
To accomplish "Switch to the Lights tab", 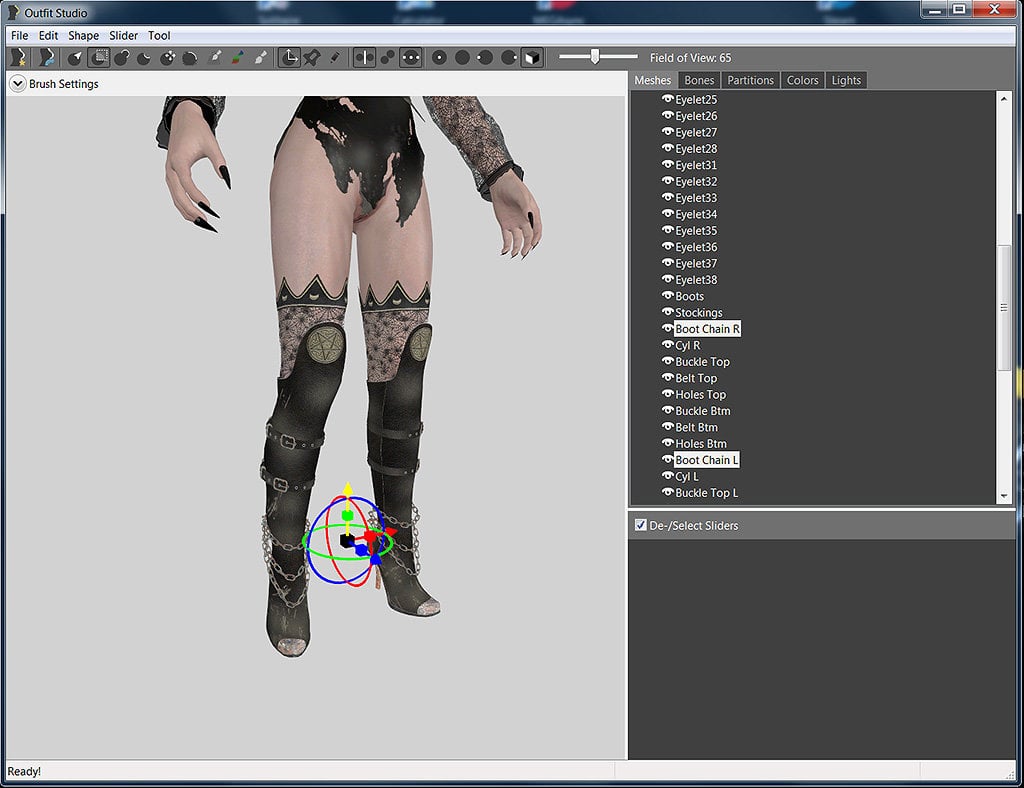I will 846,80.
